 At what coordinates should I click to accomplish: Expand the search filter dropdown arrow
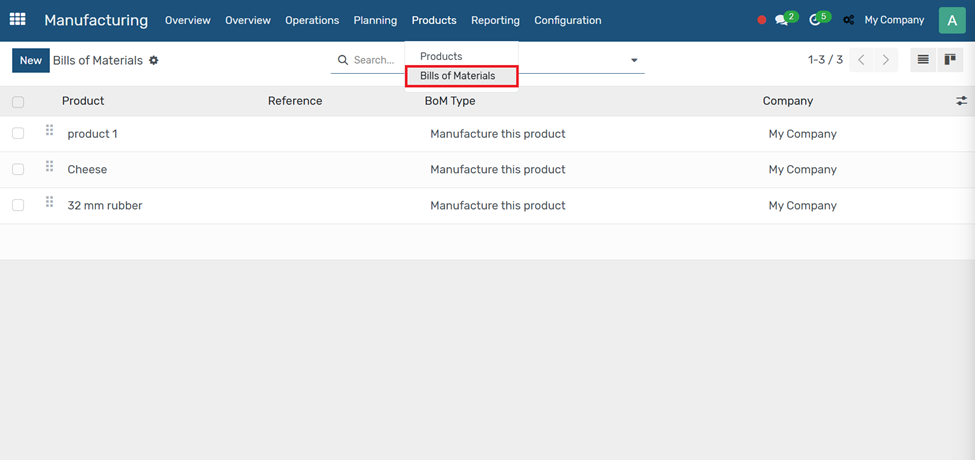pyautogui.click(x=634, y=61)
